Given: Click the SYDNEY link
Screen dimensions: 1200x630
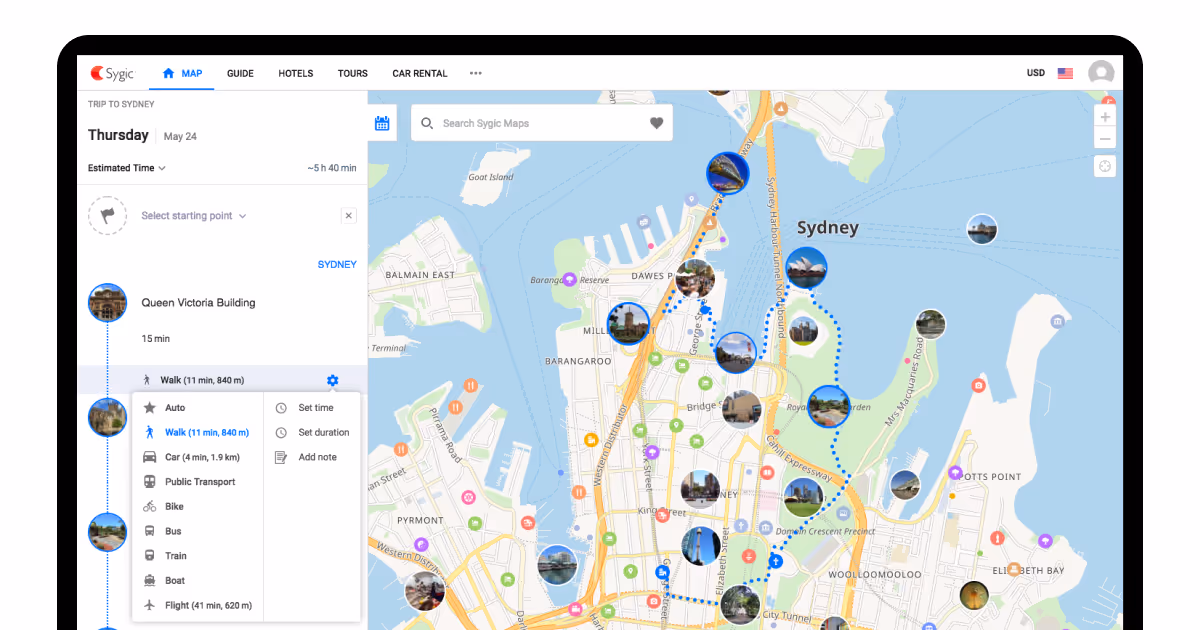Looking at the screenshot, I should (337, 265).
